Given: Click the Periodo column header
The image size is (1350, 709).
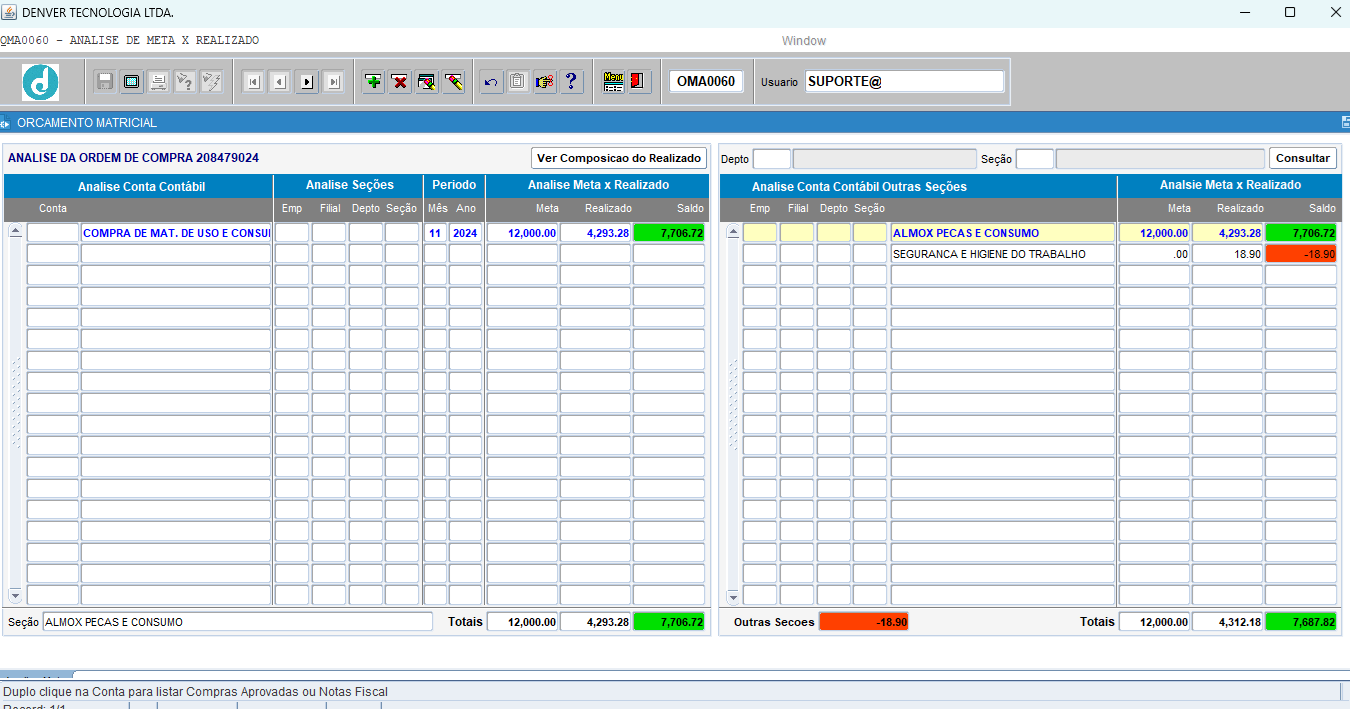Looking at the screenshot, I should 454,185.
